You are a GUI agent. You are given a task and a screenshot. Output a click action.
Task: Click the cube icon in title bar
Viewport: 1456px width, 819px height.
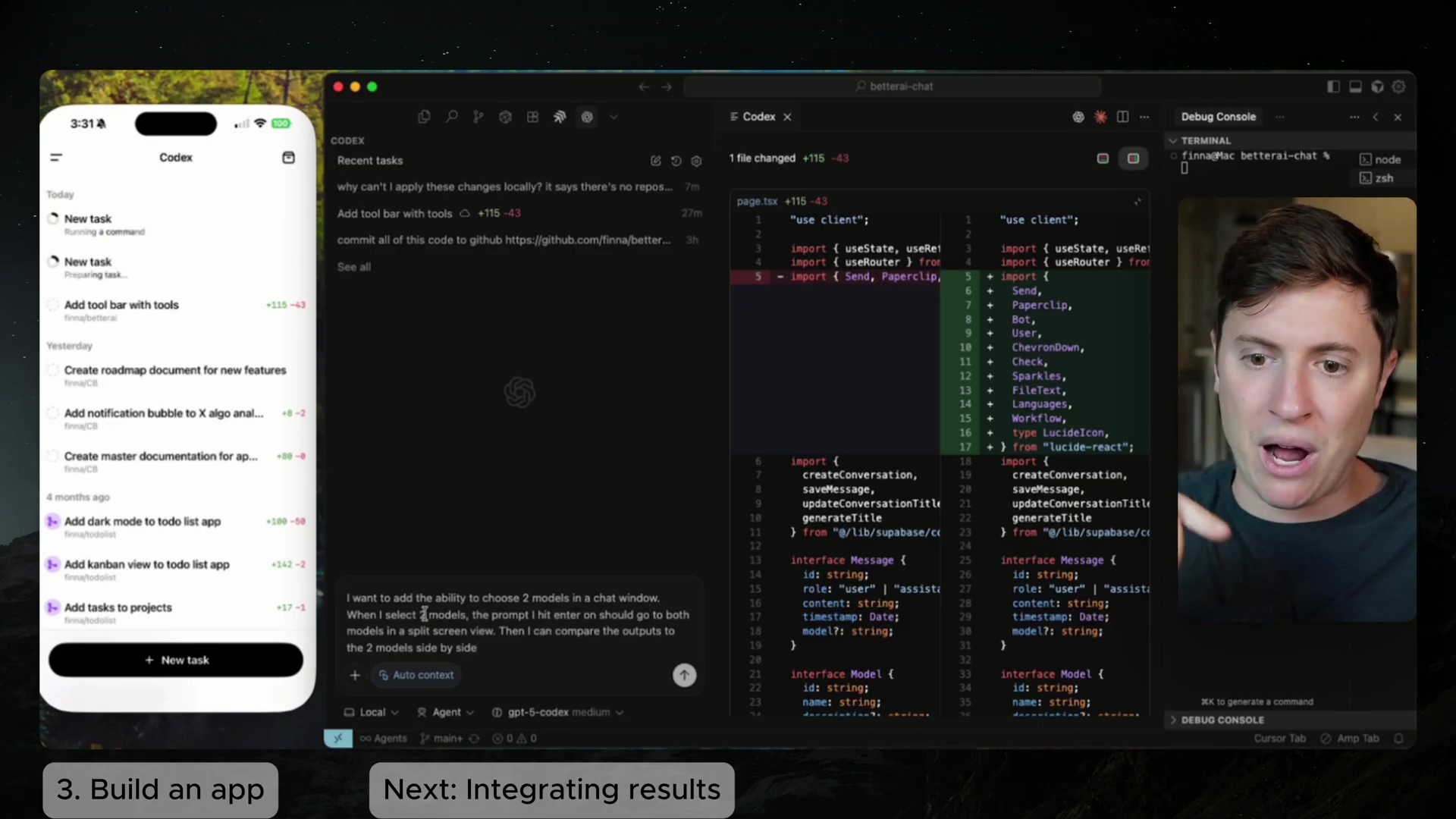coord(1378,86)
